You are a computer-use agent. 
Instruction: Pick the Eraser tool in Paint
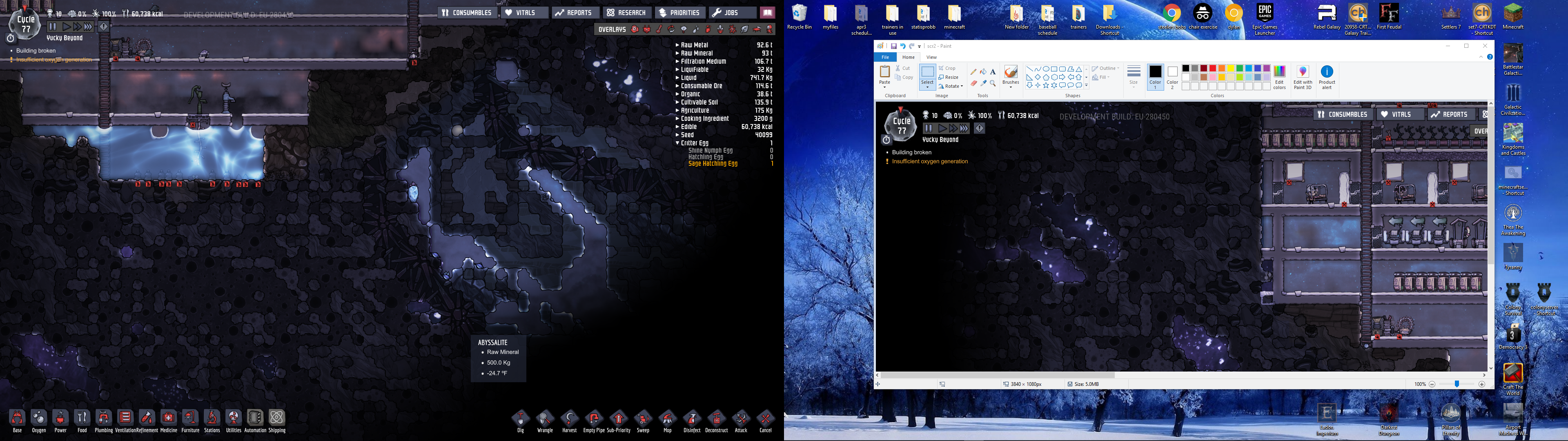point(974,83)
